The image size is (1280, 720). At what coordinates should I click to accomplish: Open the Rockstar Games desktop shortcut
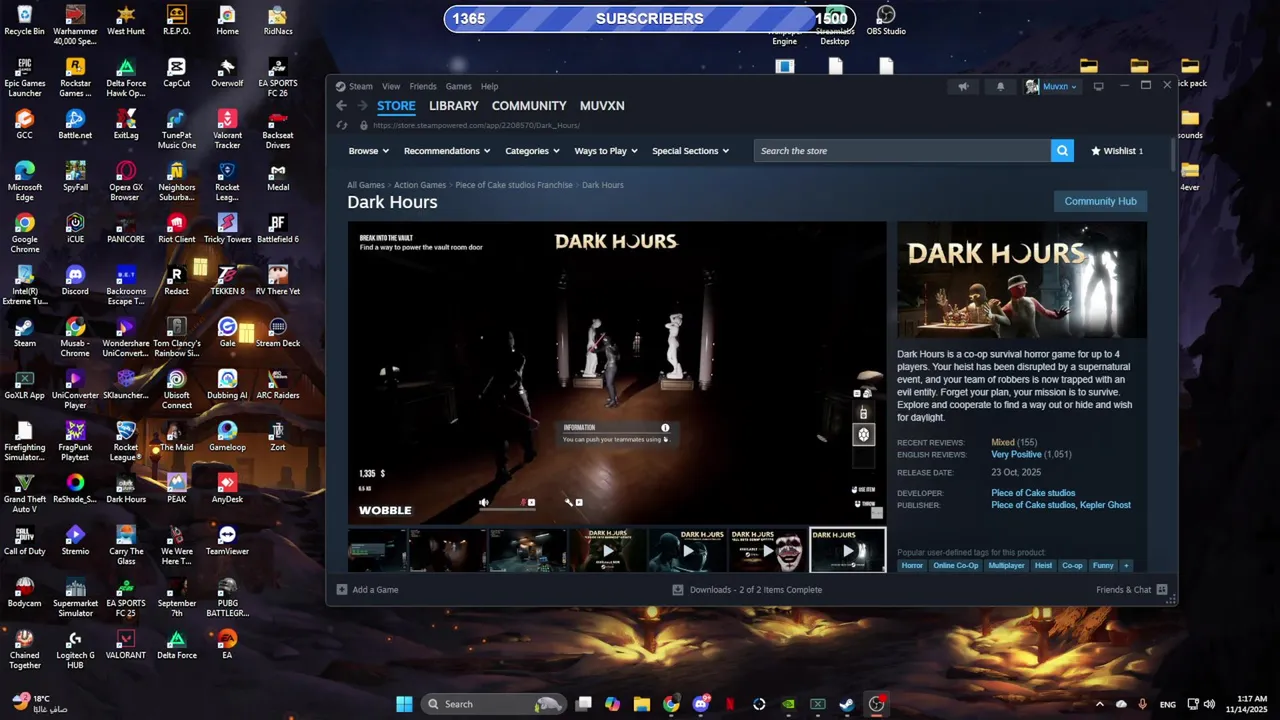point(75,77)
